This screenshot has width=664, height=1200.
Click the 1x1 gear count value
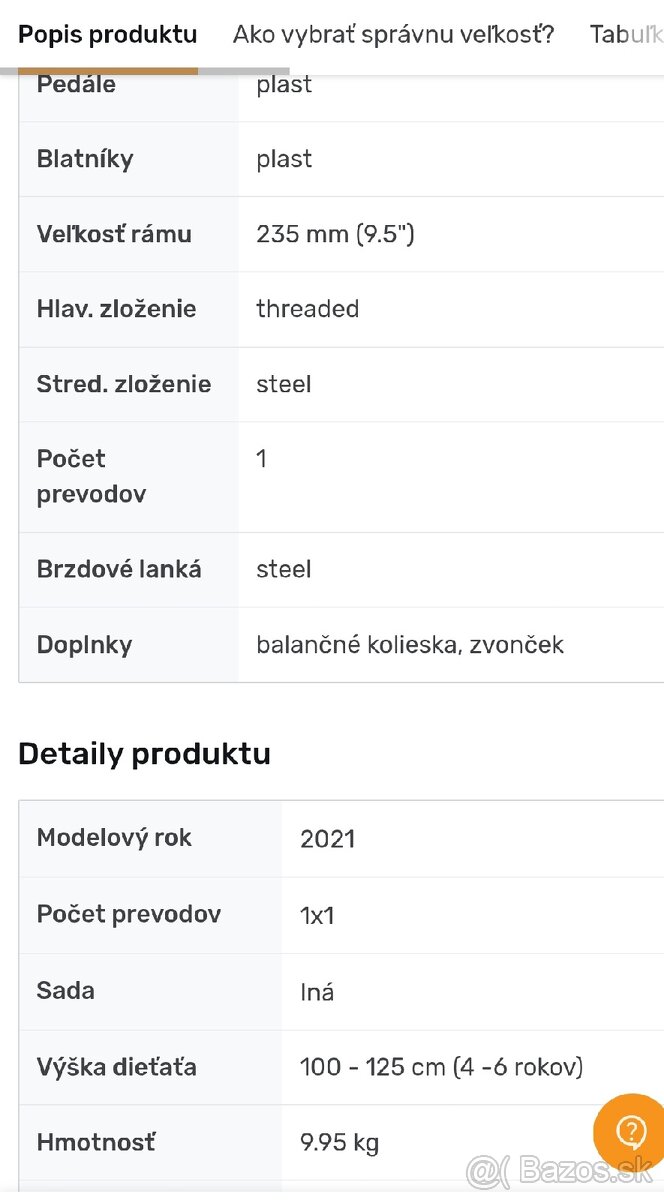click(x=317, y=915)
